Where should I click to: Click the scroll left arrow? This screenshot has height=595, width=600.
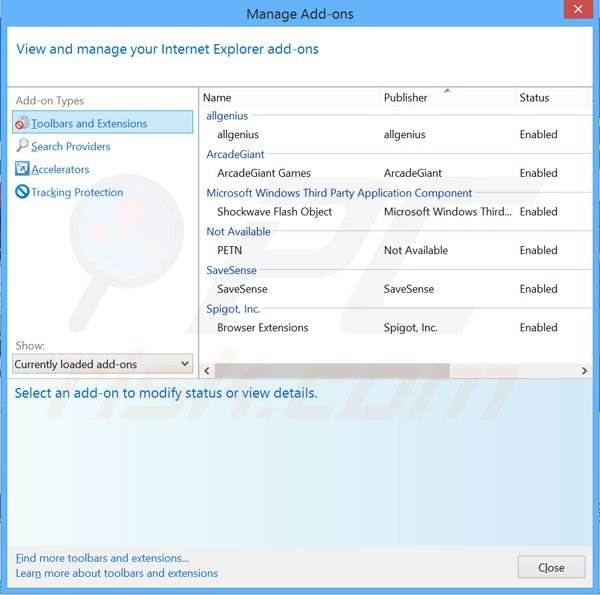point(207,370)
